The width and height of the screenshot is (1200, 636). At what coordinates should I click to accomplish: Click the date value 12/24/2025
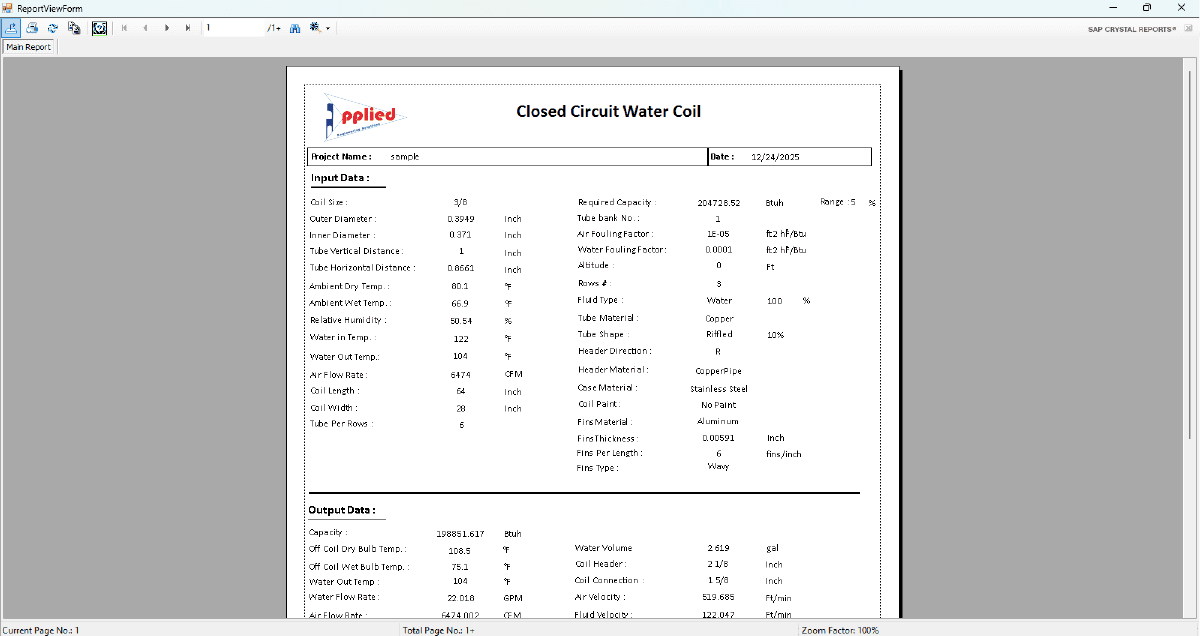[776, 157]
